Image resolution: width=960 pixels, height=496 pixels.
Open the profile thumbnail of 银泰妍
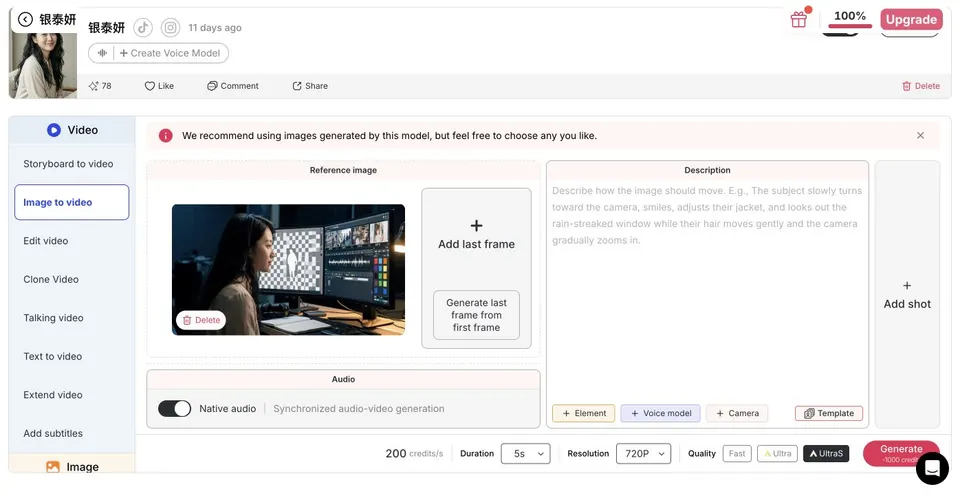pos(43,64)
